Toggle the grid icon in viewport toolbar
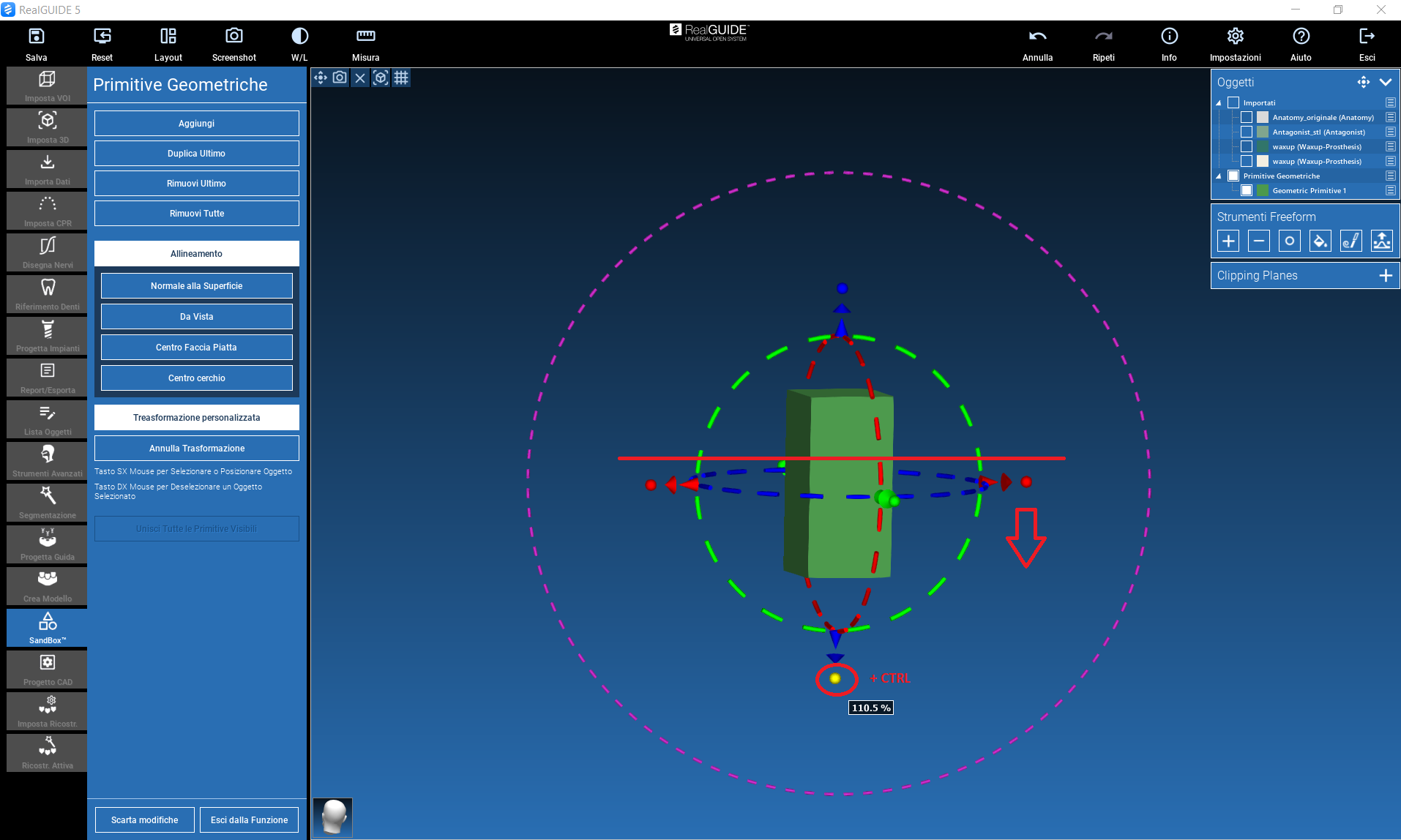1401x840 pixels. [401, 78]
